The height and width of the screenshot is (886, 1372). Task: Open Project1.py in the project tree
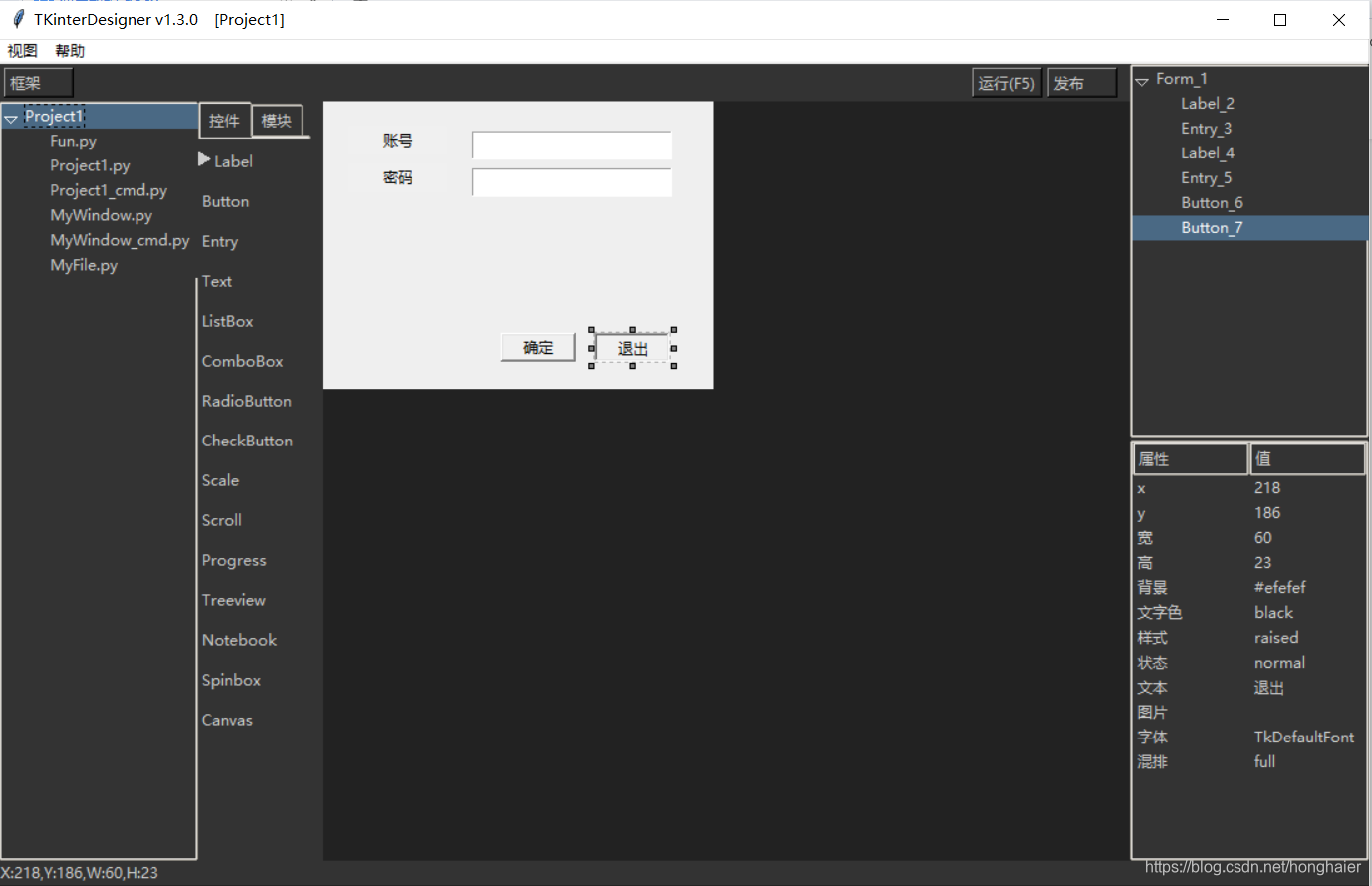coord(90,165)
